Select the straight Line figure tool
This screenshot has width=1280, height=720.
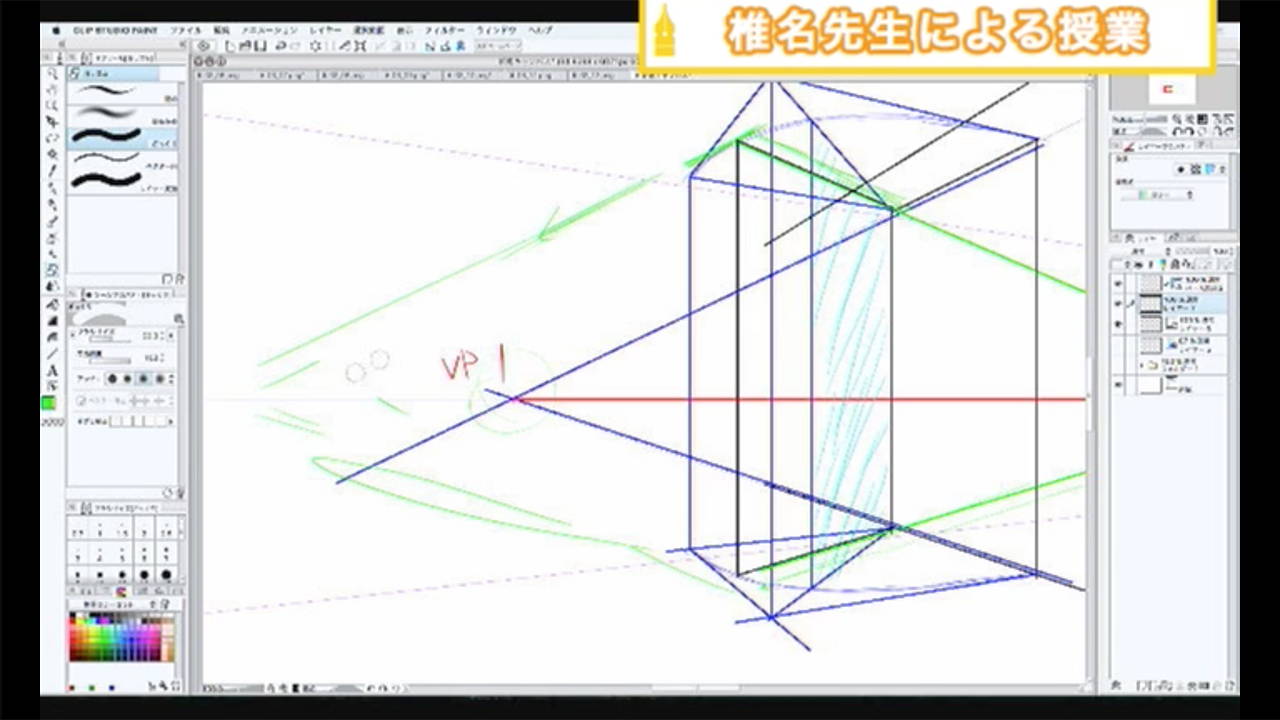[x=52, y=354]
